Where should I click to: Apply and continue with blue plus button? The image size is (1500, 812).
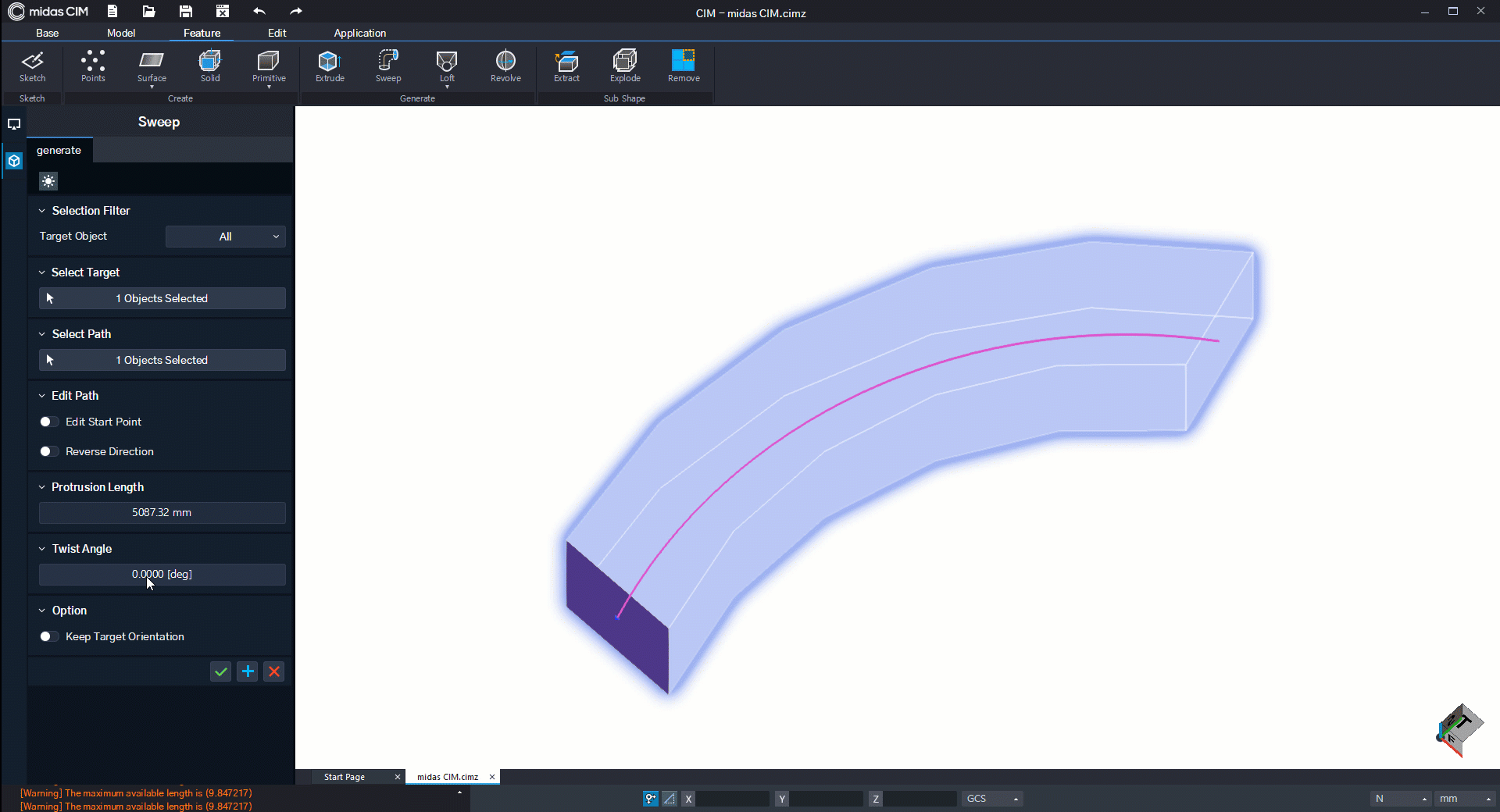click(248, 671)
